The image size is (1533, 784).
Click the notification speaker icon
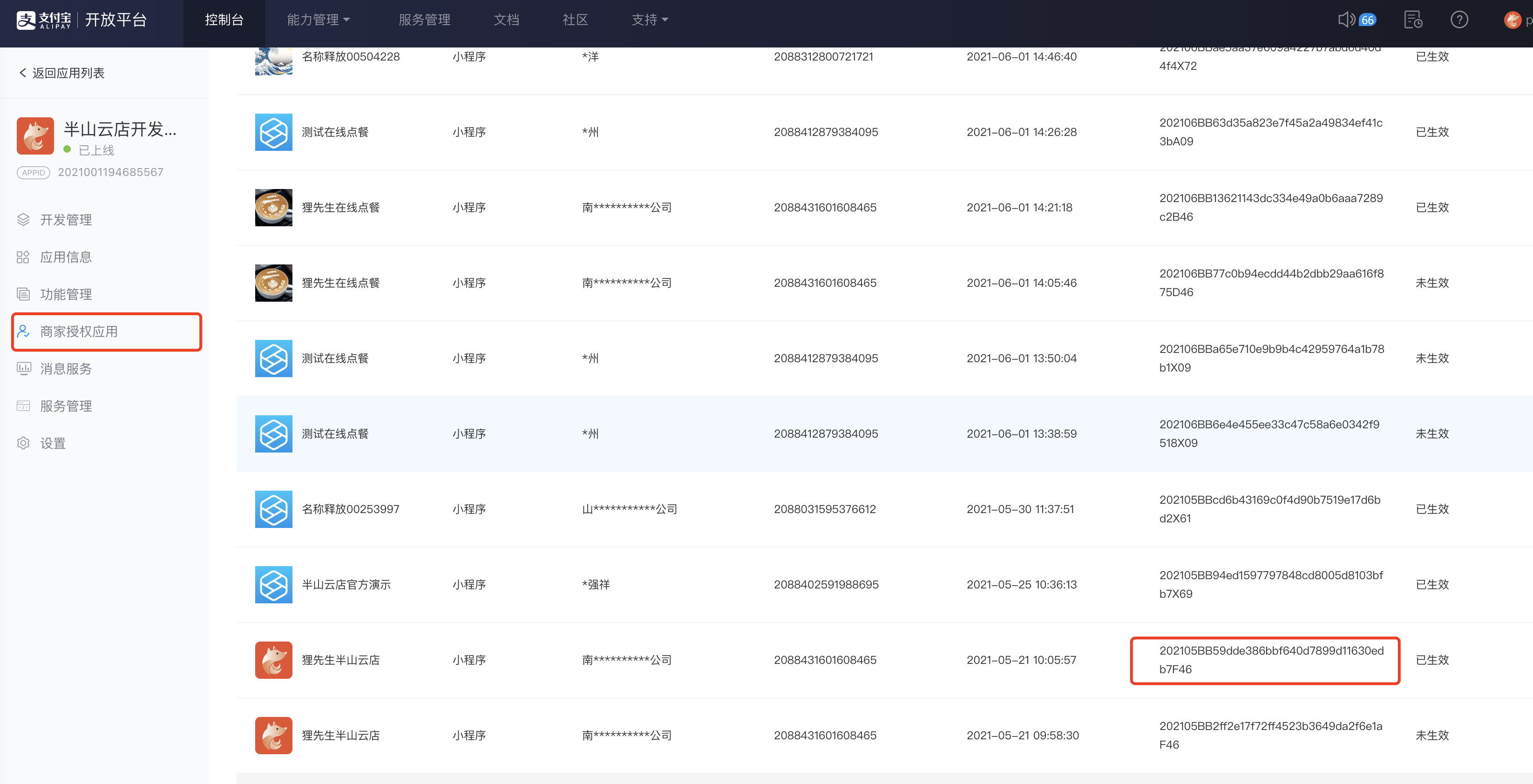click(1346, 20)
